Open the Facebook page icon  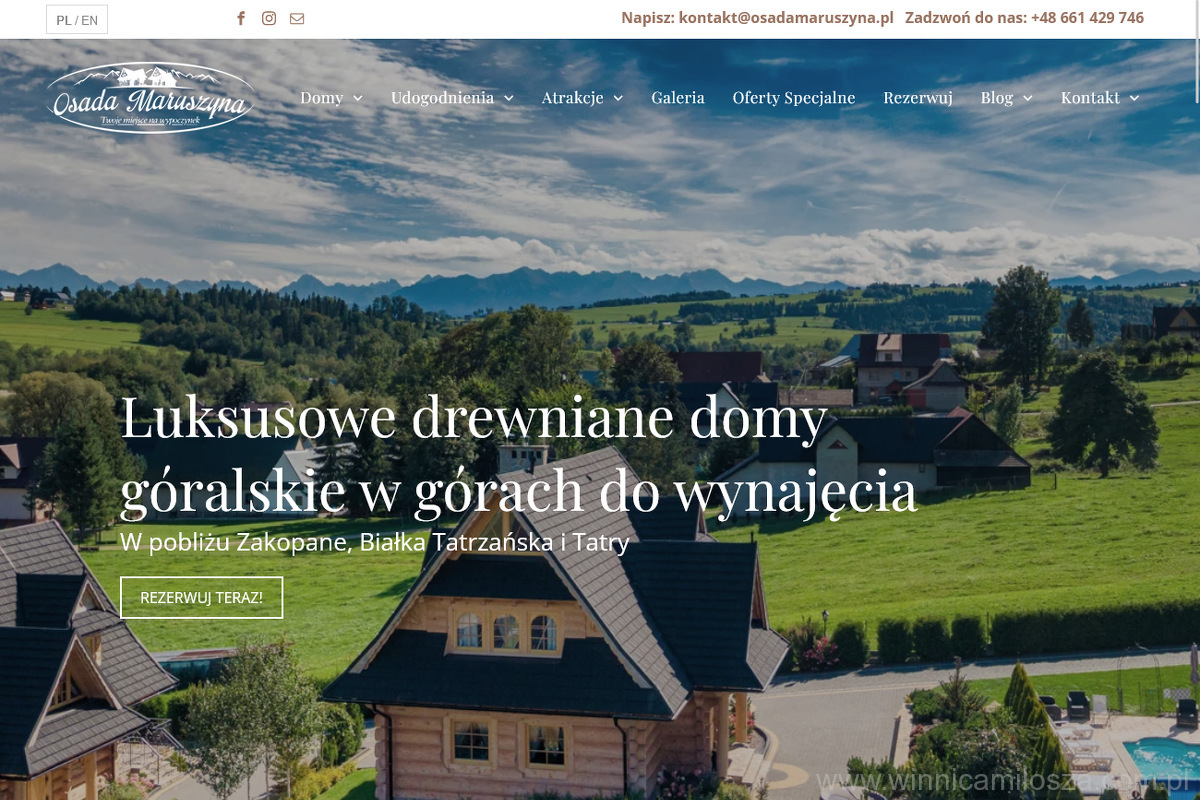tap(240, 18)
